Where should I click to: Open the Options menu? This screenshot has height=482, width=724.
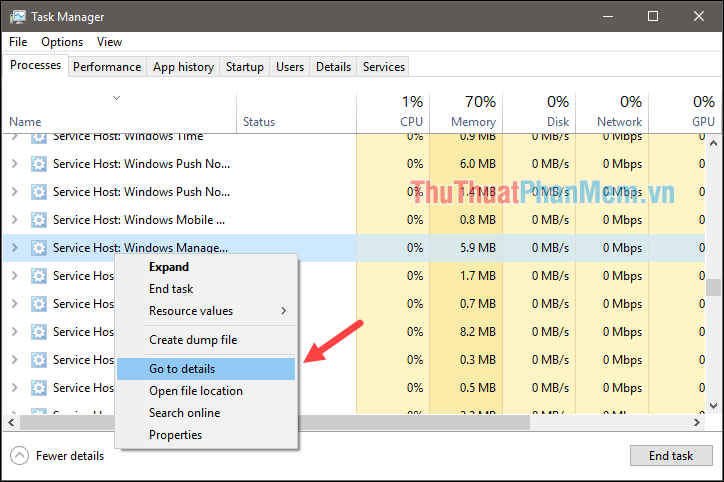pos(62,42)
